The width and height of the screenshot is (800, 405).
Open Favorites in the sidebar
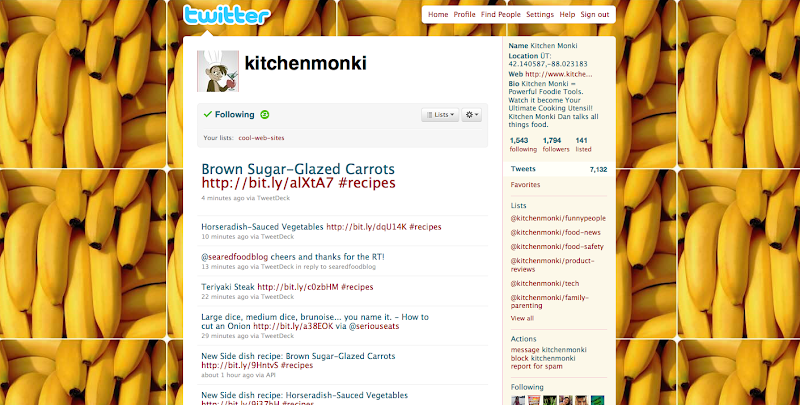click(525, 185)
